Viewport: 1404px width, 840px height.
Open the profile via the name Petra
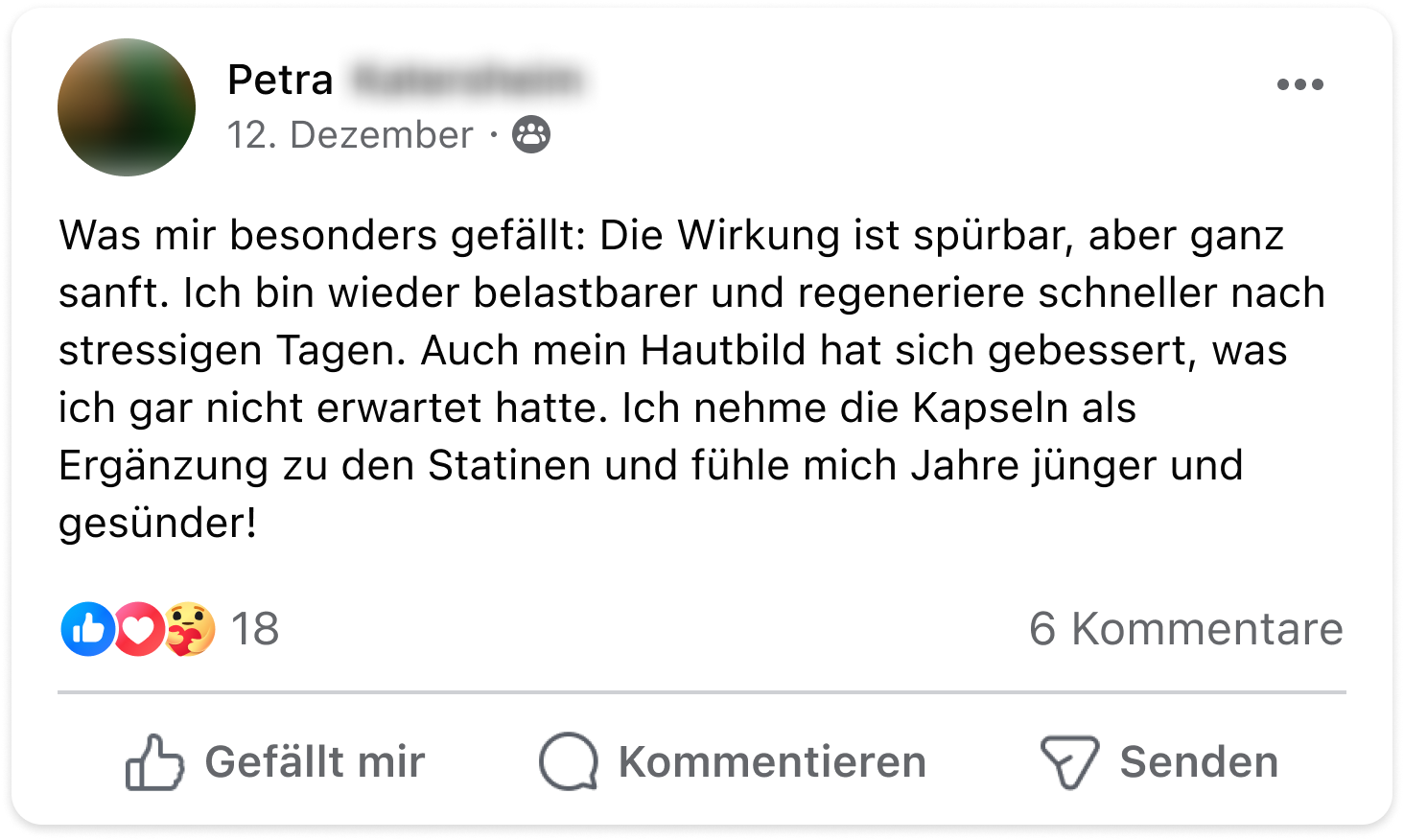(280, 80)
